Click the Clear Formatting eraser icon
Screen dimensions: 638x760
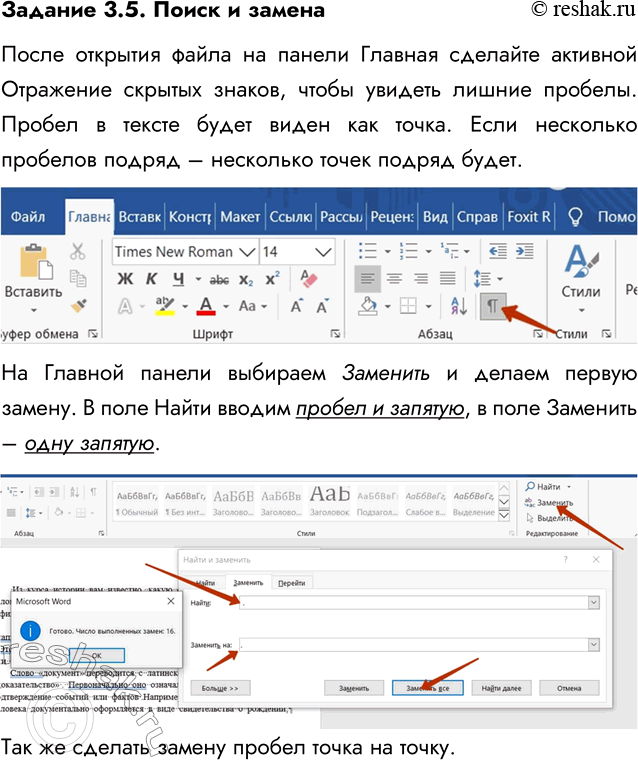(309, 280)
